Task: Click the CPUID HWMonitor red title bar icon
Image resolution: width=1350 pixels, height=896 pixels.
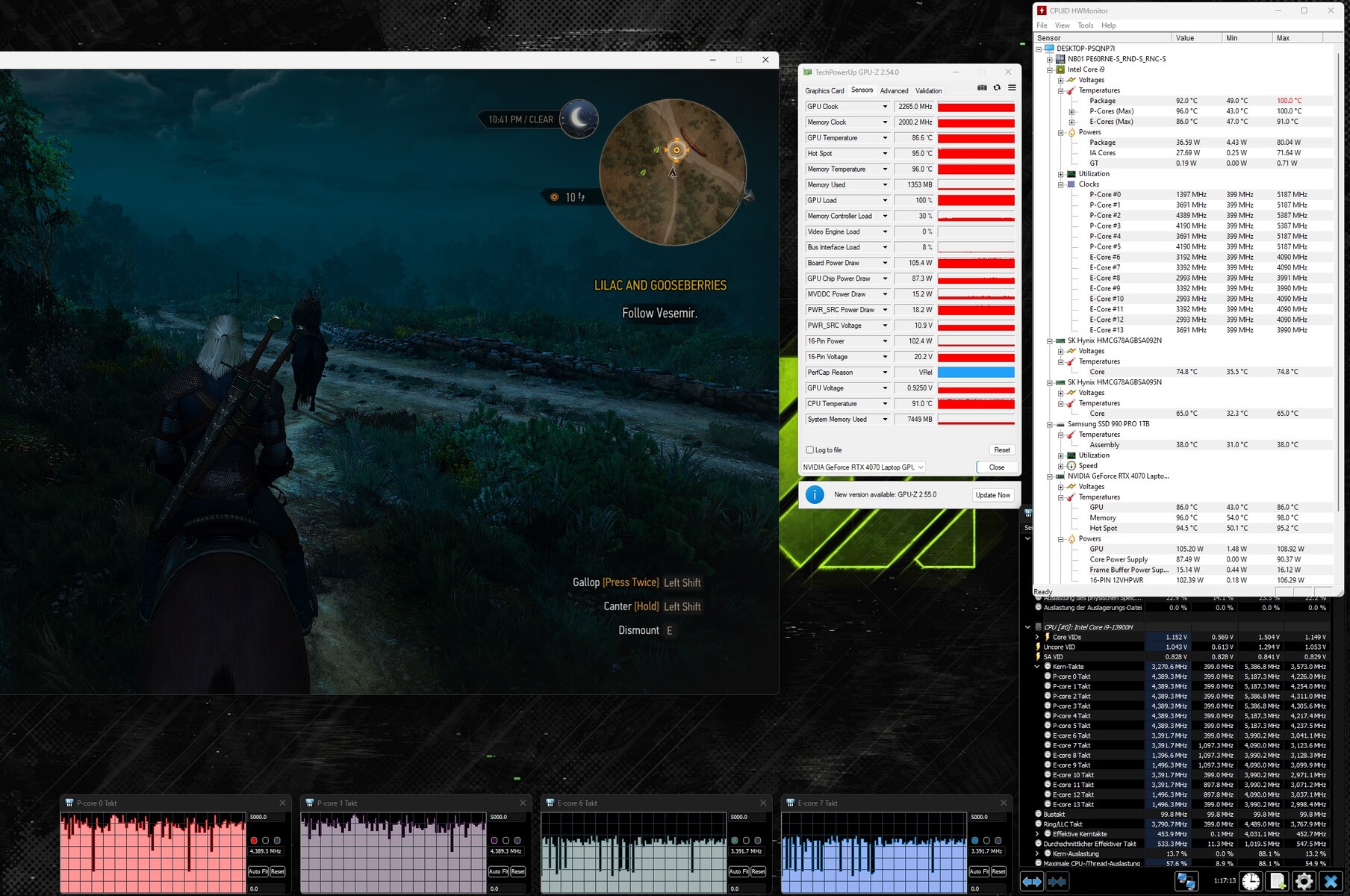Action: (x=1042, y=10)
